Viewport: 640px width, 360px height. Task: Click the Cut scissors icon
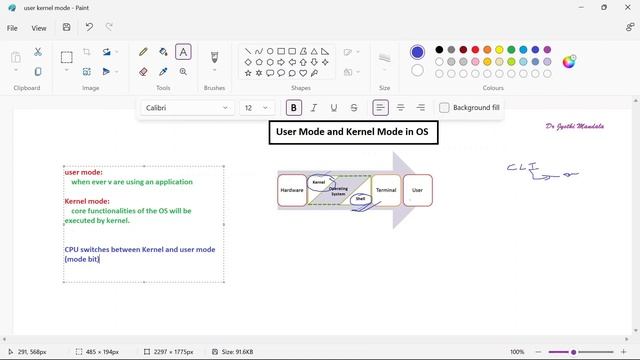pyautogui.click(x=38, y=52)
